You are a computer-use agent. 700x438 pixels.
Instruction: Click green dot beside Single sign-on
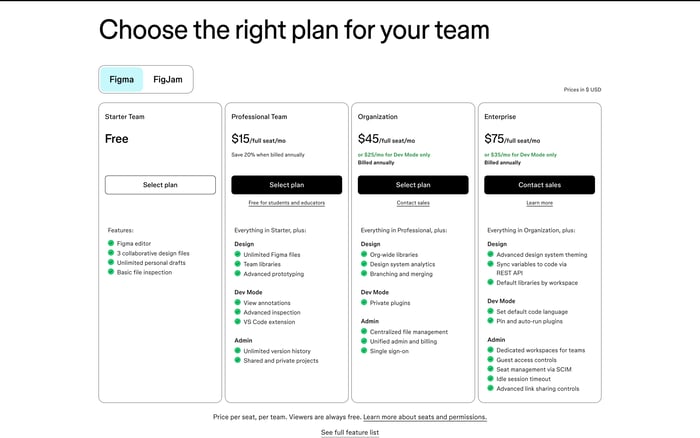(x=364, y=350)
